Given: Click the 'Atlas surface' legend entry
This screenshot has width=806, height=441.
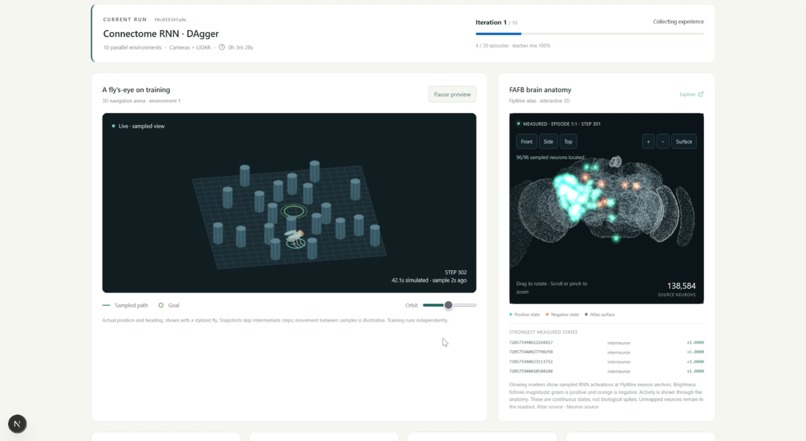Looking at the screenshot, I should [599, 314].
